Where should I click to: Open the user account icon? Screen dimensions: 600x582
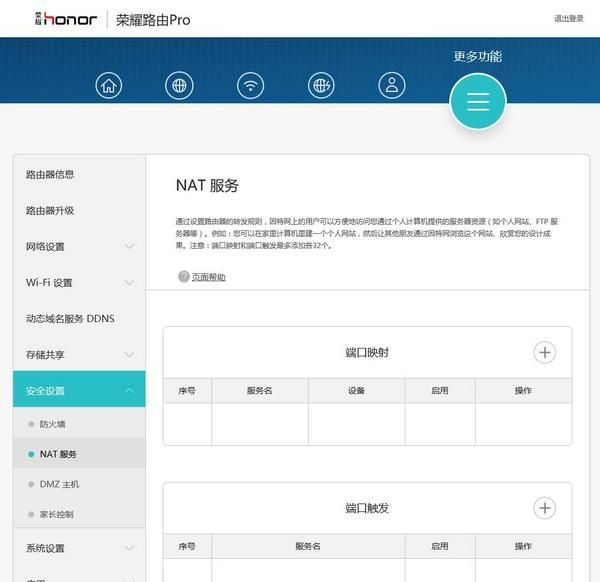pyautogui.click(x=391, y=85)
